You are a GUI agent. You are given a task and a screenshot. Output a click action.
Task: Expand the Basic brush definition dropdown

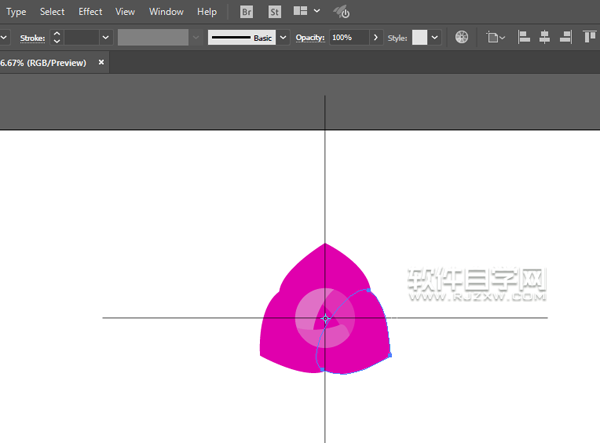[283, 37]
